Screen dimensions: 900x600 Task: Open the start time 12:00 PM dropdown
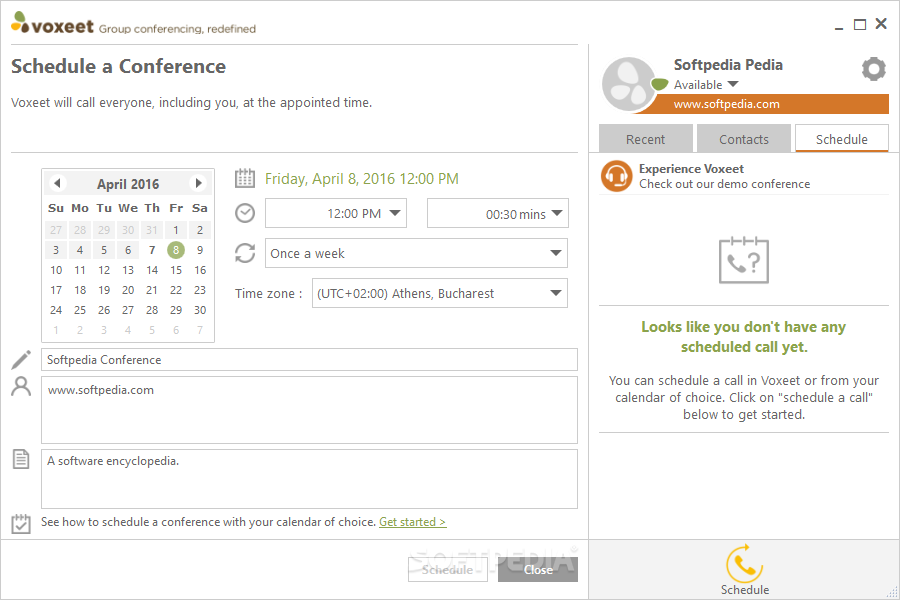point(336,214)
